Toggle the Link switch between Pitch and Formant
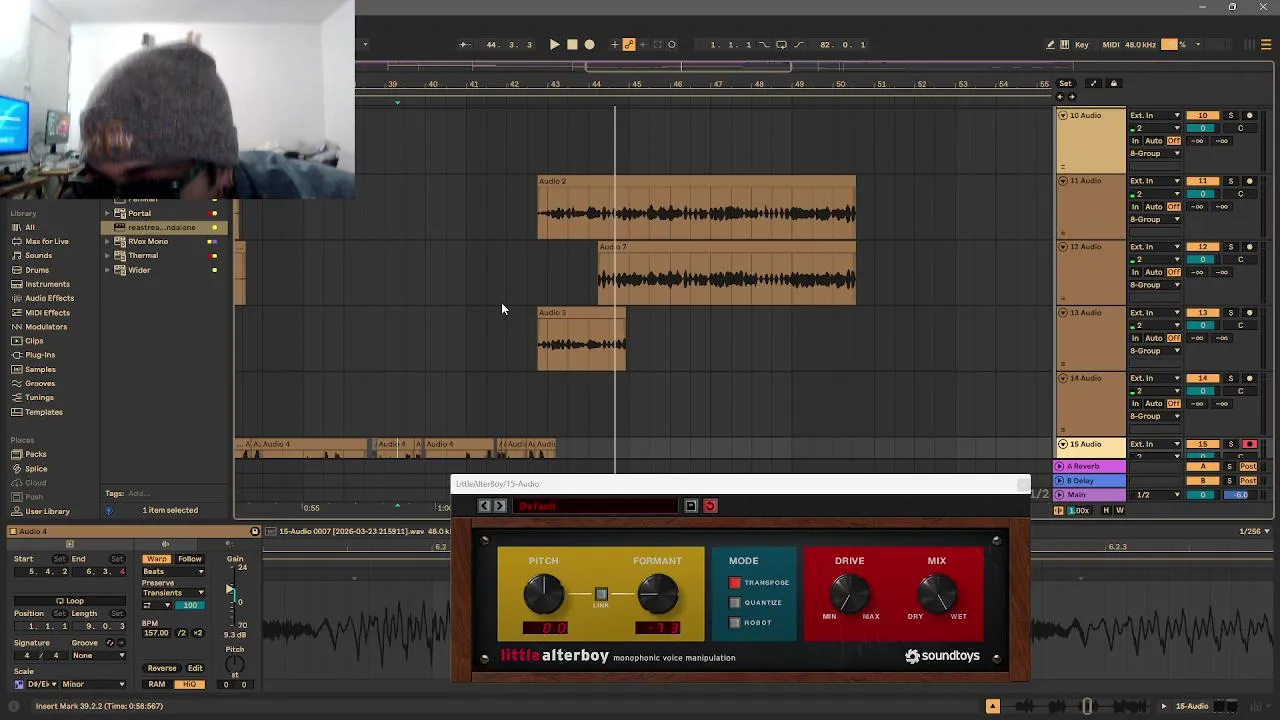The width and height of the screenshot is (1280, 720). pyautogui.click(x=601, y=594)
